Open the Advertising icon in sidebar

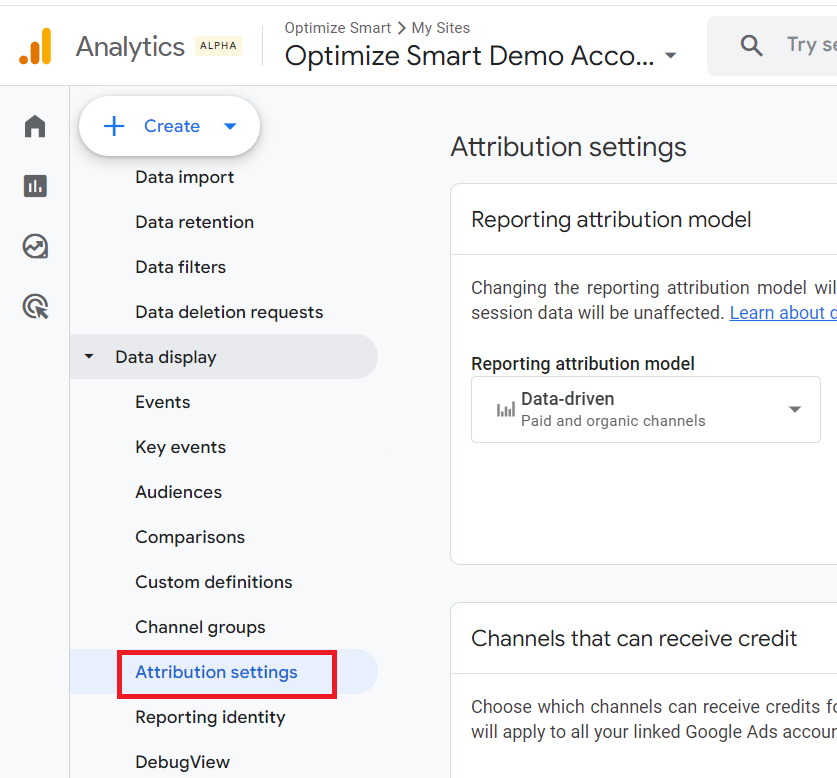(35, 307)
